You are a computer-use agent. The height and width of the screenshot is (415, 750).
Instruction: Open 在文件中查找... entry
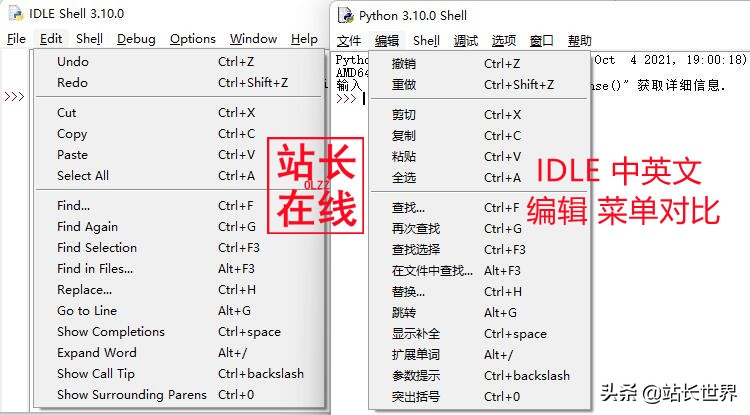[x=479, y=271]
